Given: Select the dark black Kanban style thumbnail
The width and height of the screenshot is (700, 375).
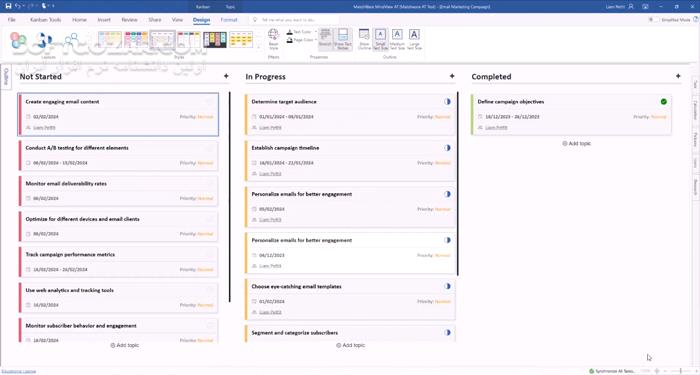Looking at the screenshot, I should tap(215, 40).
